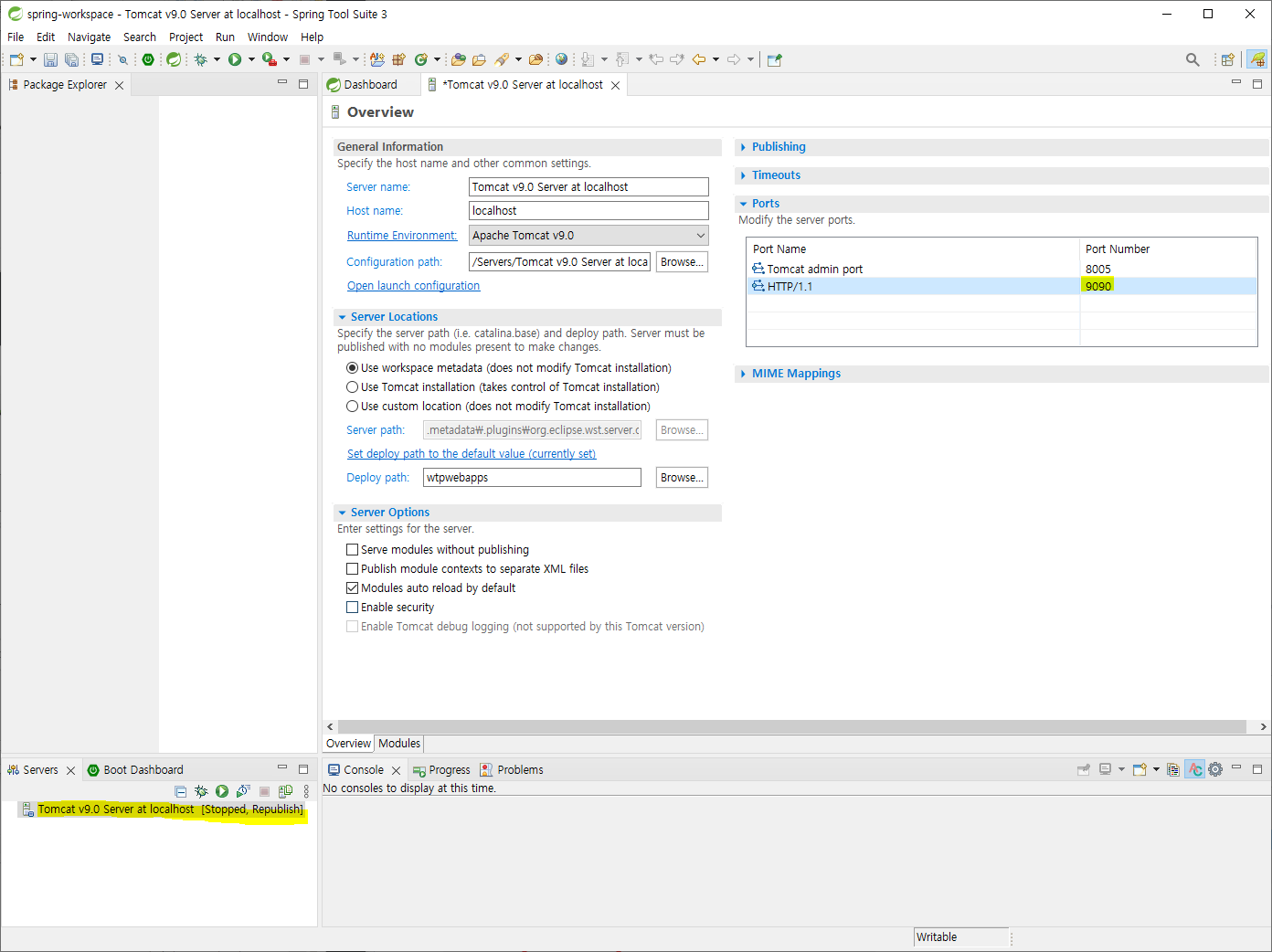Open the Debug toolbar button dropdown arrow
This screenshot has width=1272, height=952.
coord(217,59)
